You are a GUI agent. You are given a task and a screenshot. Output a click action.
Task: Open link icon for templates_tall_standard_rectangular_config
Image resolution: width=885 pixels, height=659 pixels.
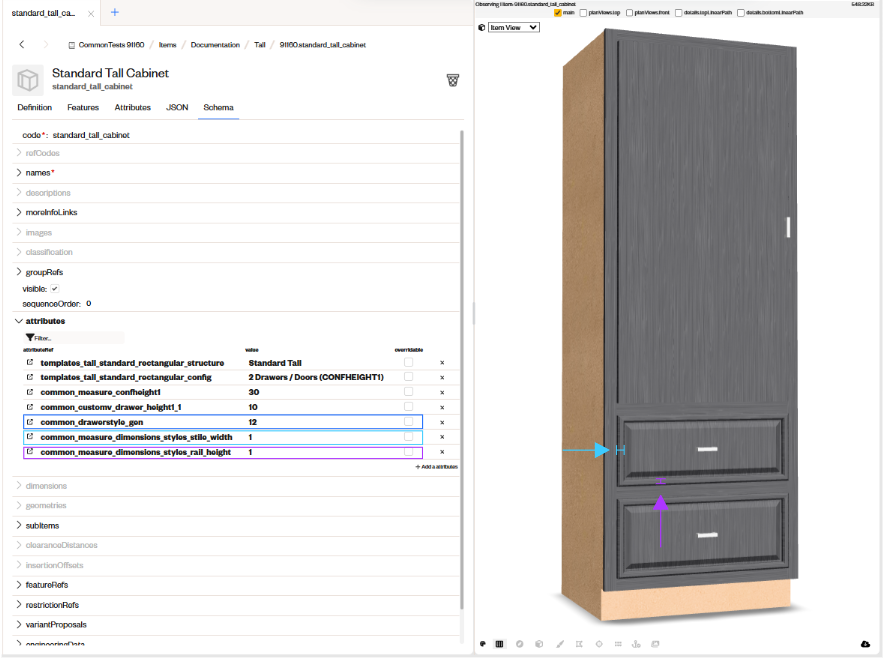pos(30,376)
